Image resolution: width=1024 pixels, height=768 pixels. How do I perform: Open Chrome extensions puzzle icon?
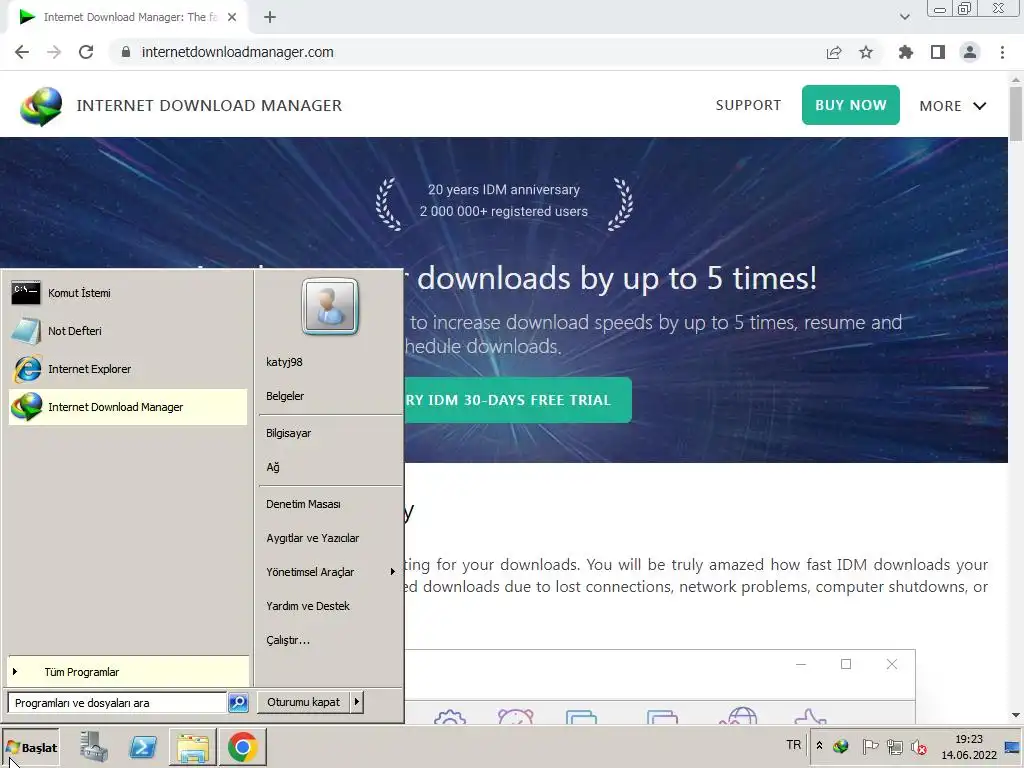[x=906, y=52]
